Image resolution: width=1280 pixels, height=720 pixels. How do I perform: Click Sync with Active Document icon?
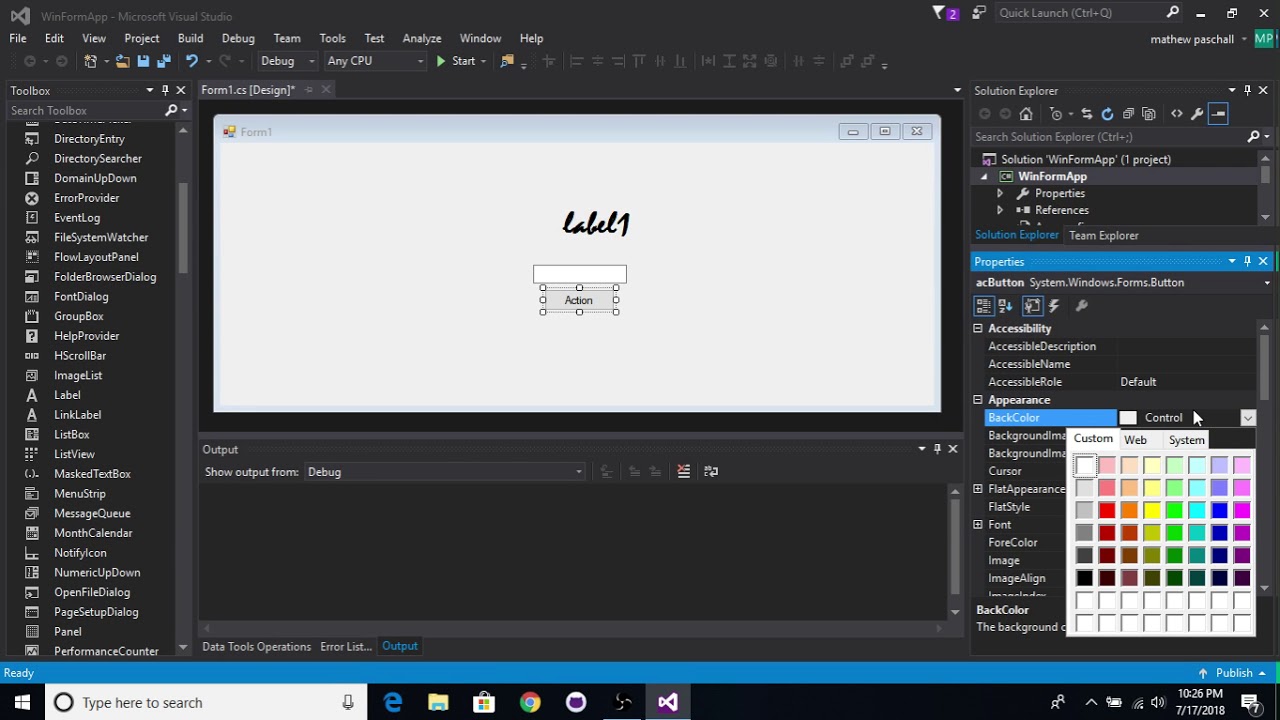[1087, 114]
